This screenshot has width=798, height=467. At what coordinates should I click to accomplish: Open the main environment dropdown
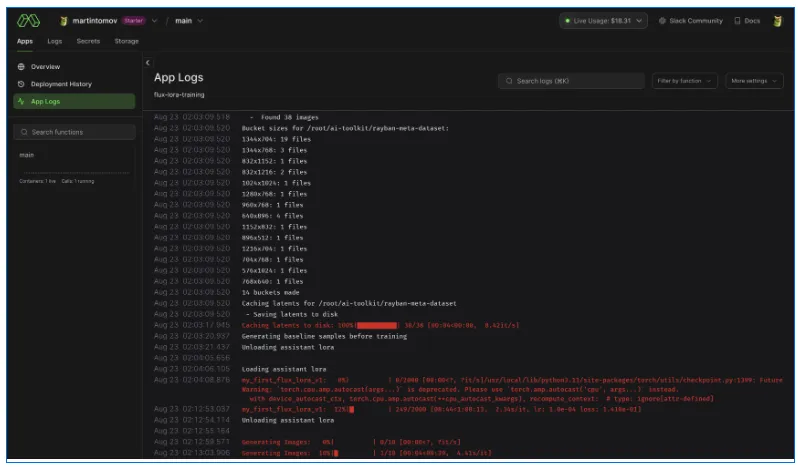click(189, 21)
